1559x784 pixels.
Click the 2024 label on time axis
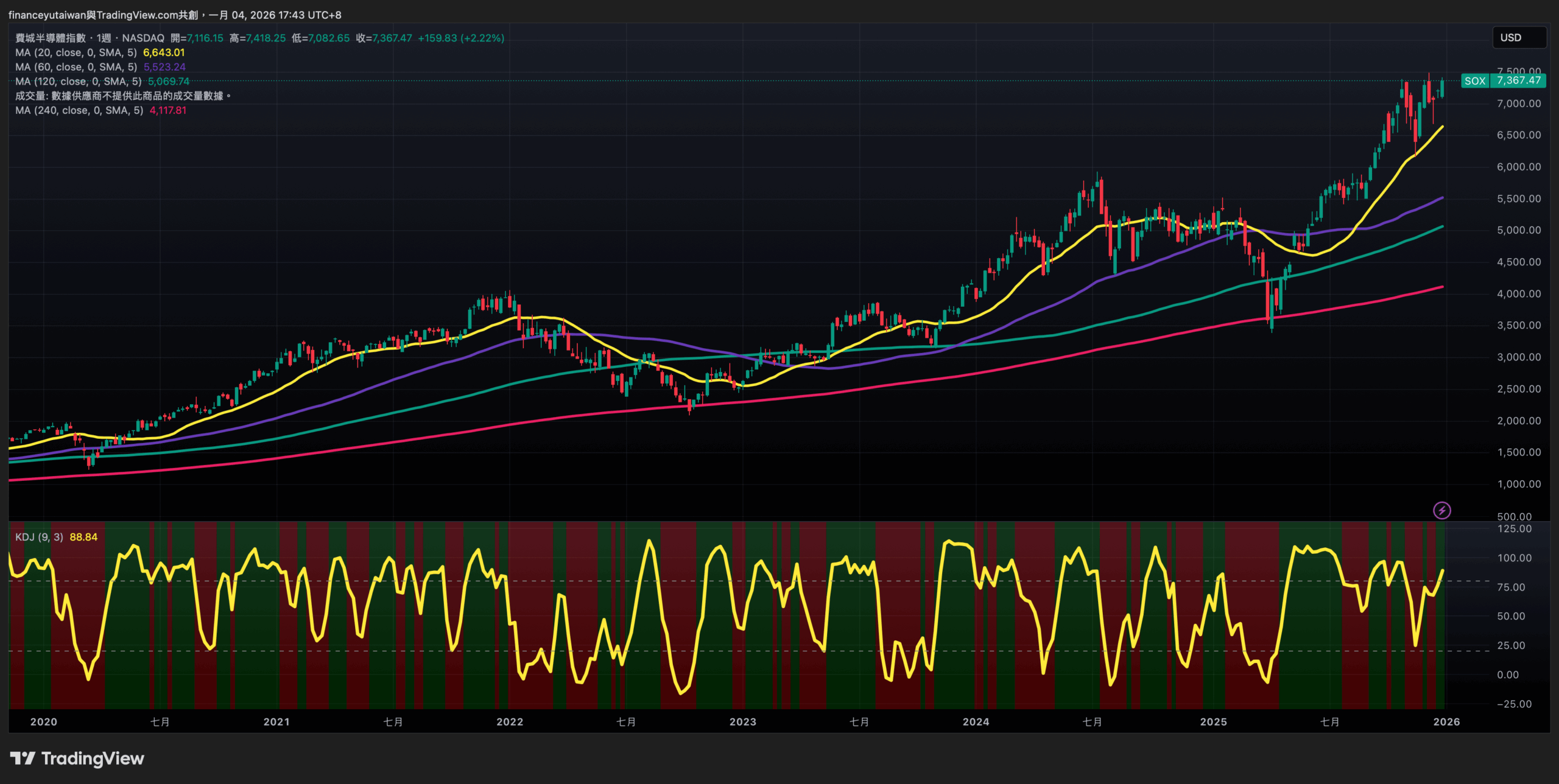pyautogui.click(x=976, y=722)
